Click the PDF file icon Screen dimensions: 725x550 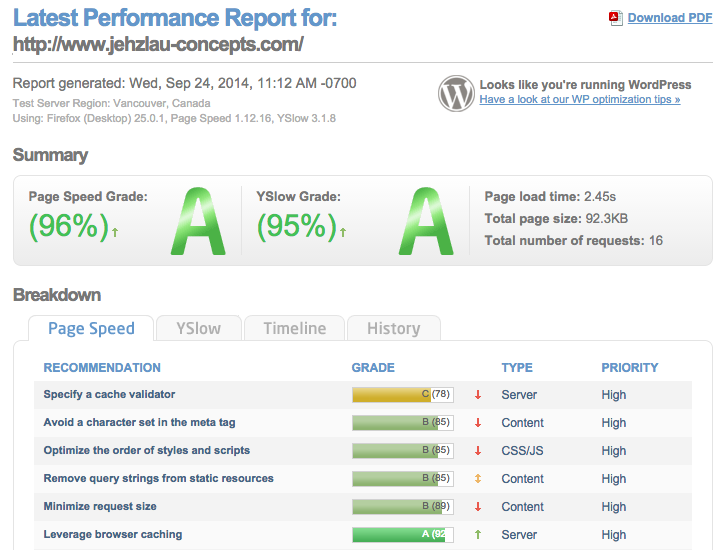[x=615, y=17]
